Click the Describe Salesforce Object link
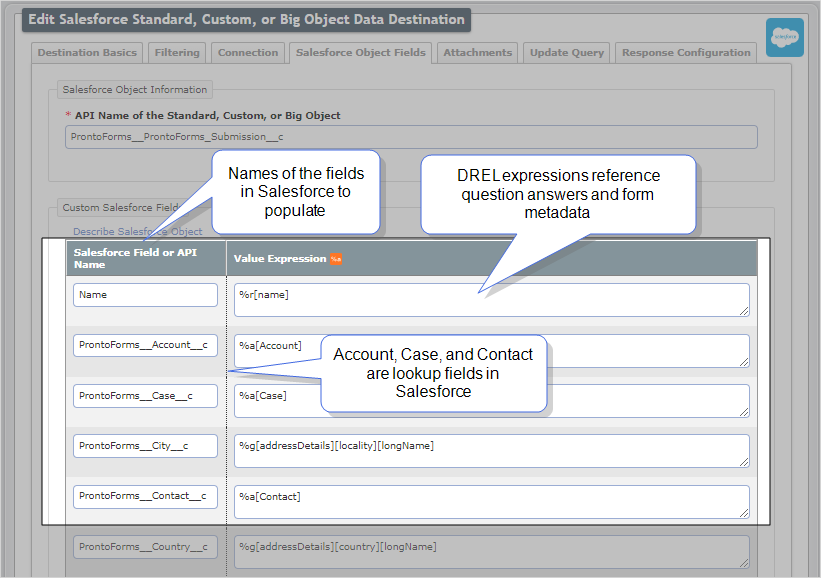This screenshot has height=578, width=821. tap(137, 231)
